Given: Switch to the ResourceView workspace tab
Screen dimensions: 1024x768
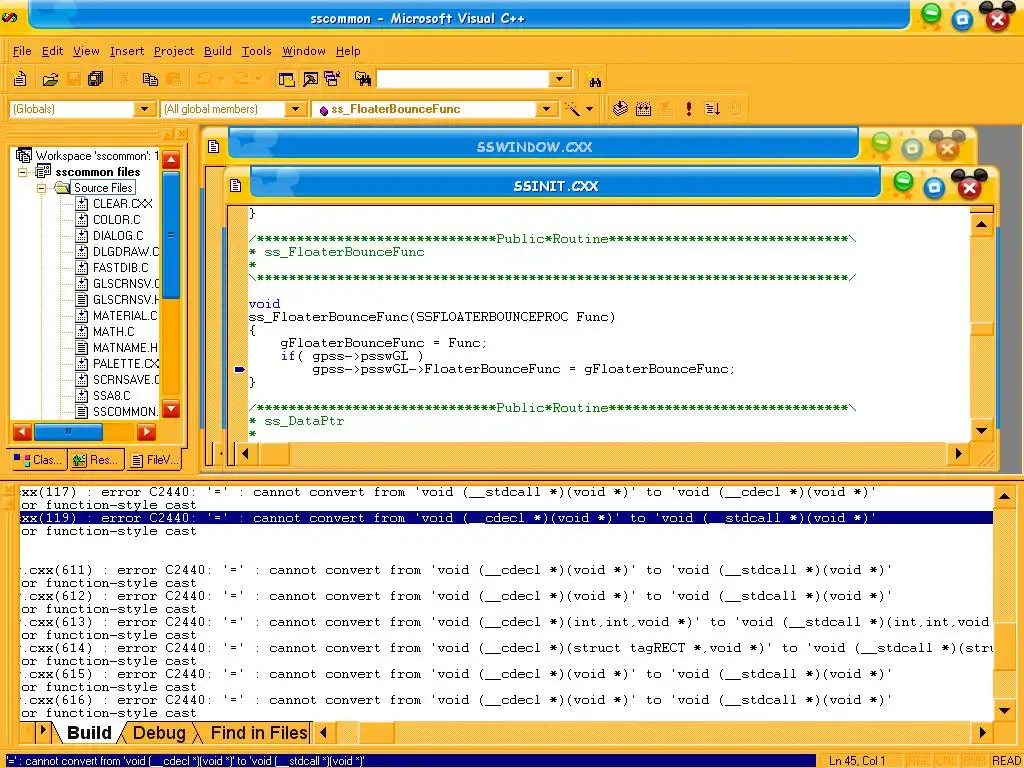Looking at the screenshot, I should click(x=96, y=460).
